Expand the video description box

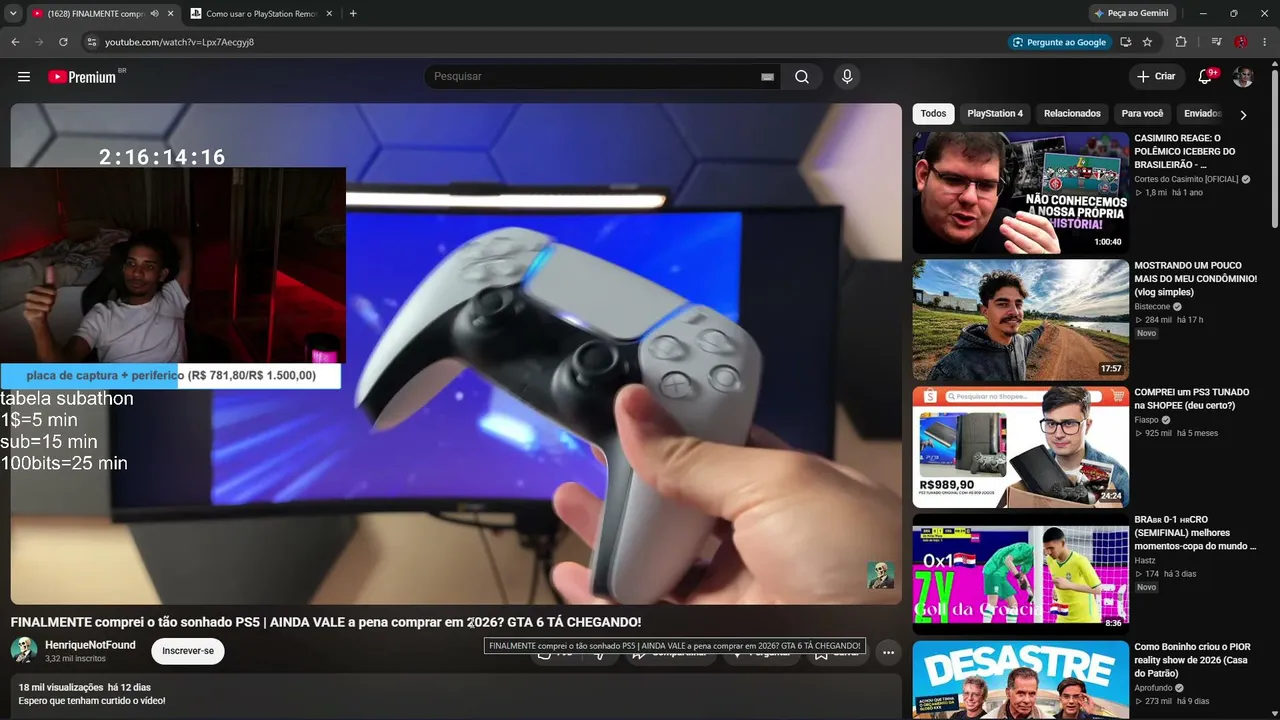point(456,698)
